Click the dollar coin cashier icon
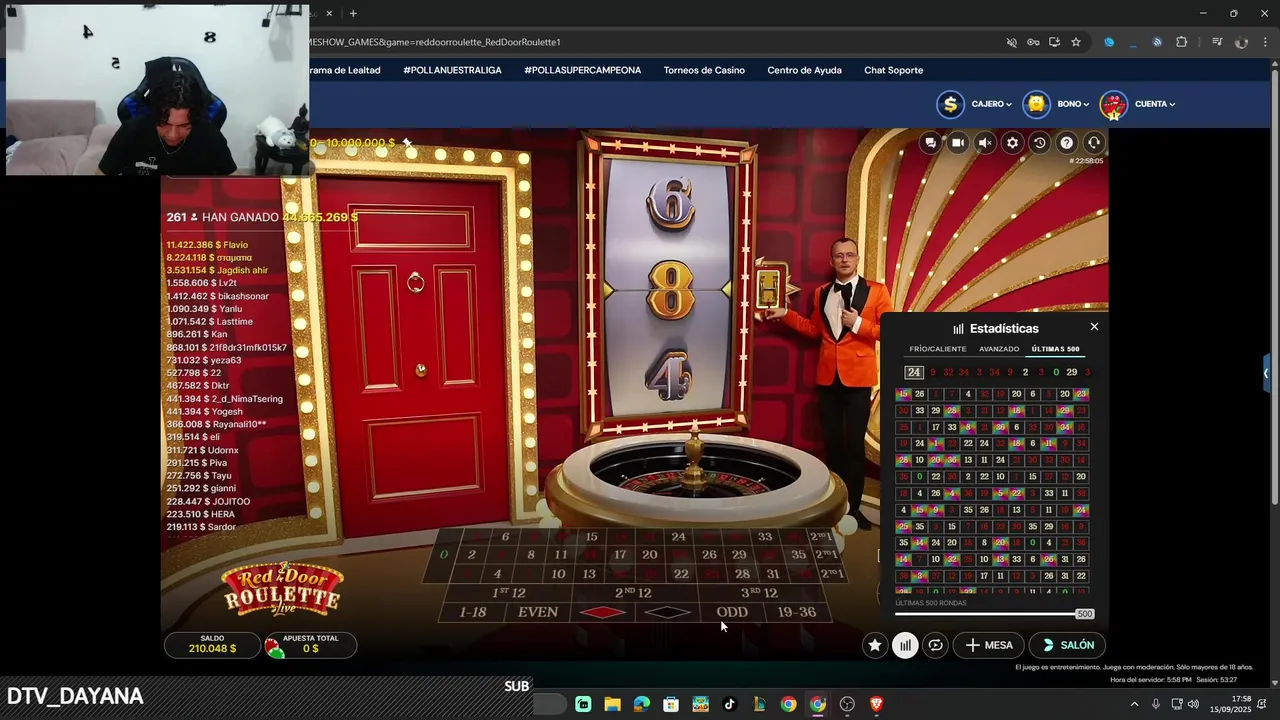Screen dimensions: 1280x720 pos(950,104)
